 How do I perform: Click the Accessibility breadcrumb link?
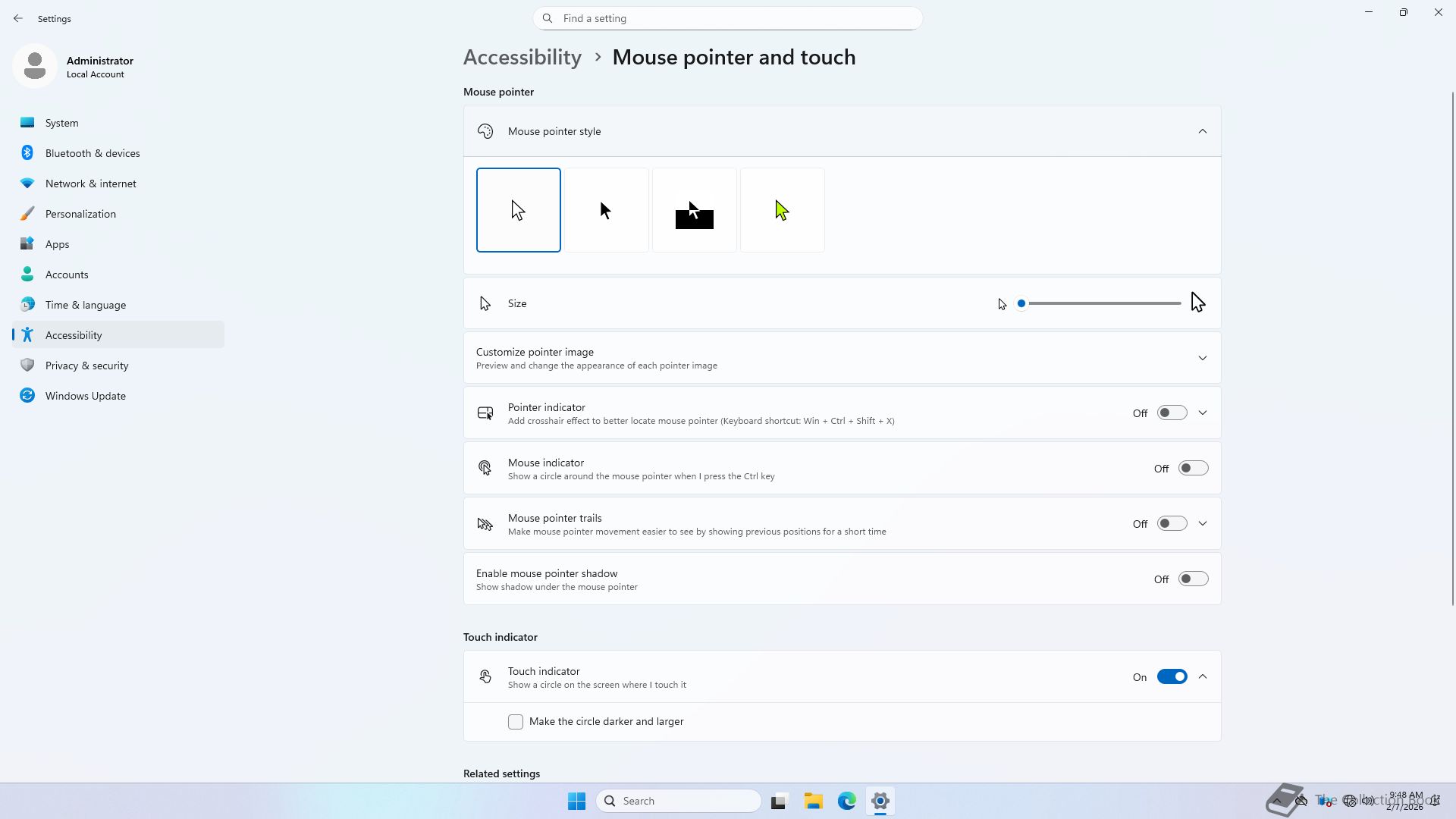522,58
